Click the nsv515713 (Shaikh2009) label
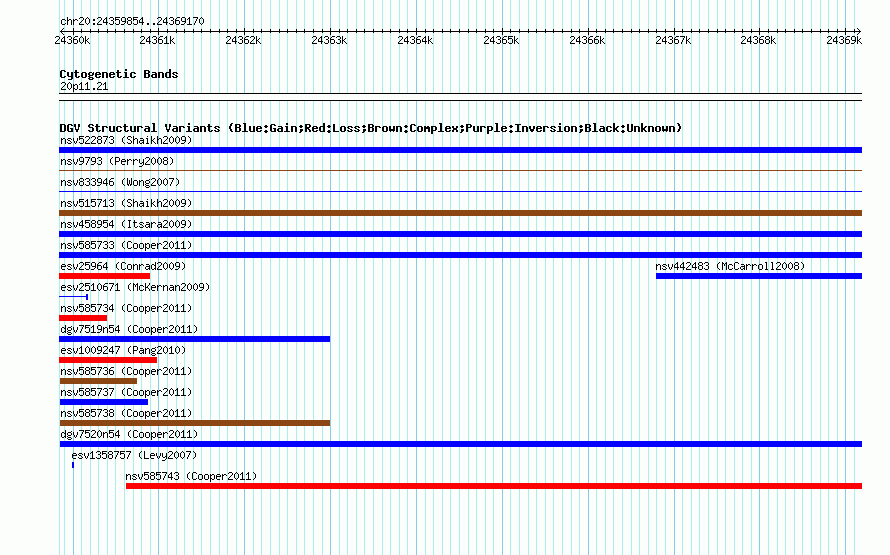The height and width of the screenshot is (555, 890). click(126, 203)
